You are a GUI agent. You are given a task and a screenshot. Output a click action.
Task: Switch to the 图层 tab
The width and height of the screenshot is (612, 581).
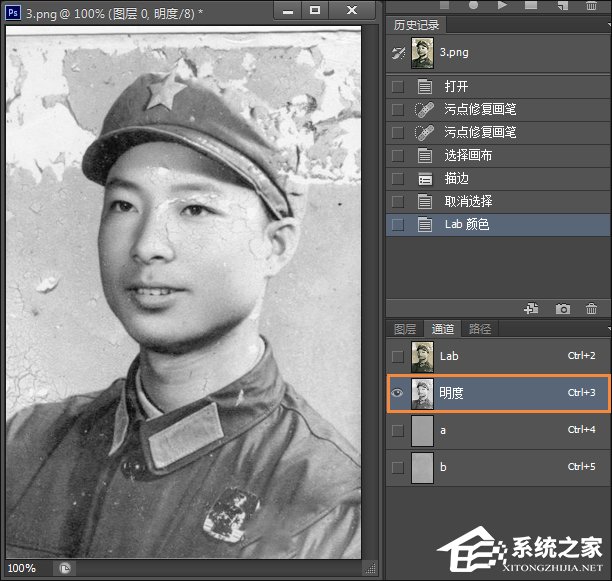405,329
